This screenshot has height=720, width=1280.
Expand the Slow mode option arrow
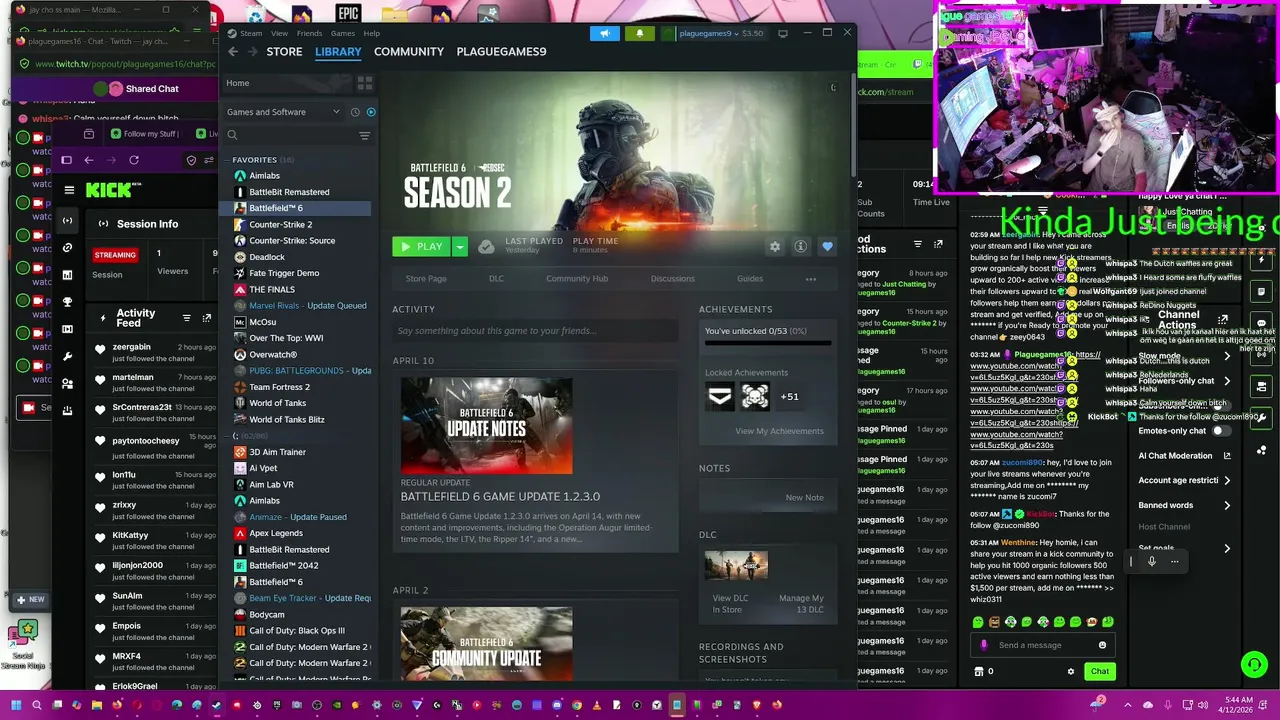(x=1227, y=356)
